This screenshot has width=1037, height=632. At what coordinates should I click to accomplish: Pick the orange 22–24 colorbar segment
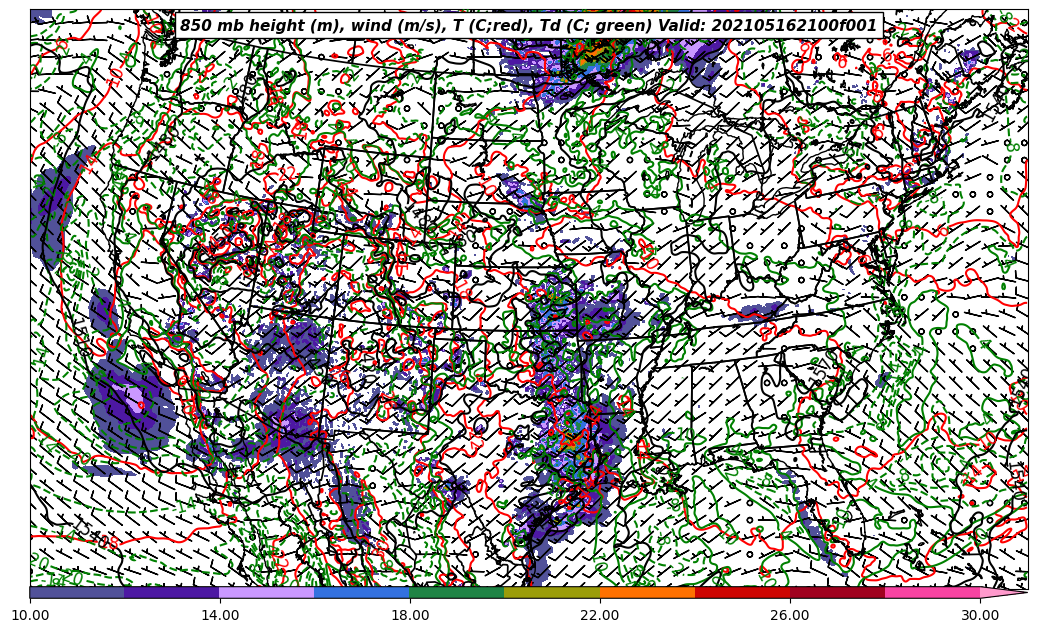pos(647,592)
